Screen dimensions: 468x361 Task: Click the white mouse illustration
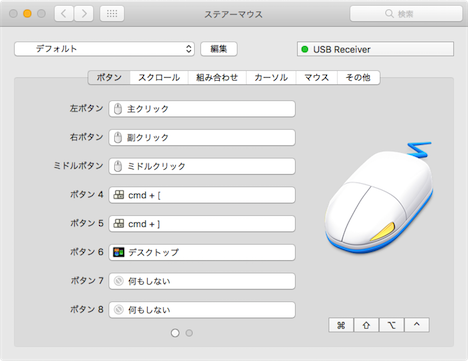coord(379,199)
